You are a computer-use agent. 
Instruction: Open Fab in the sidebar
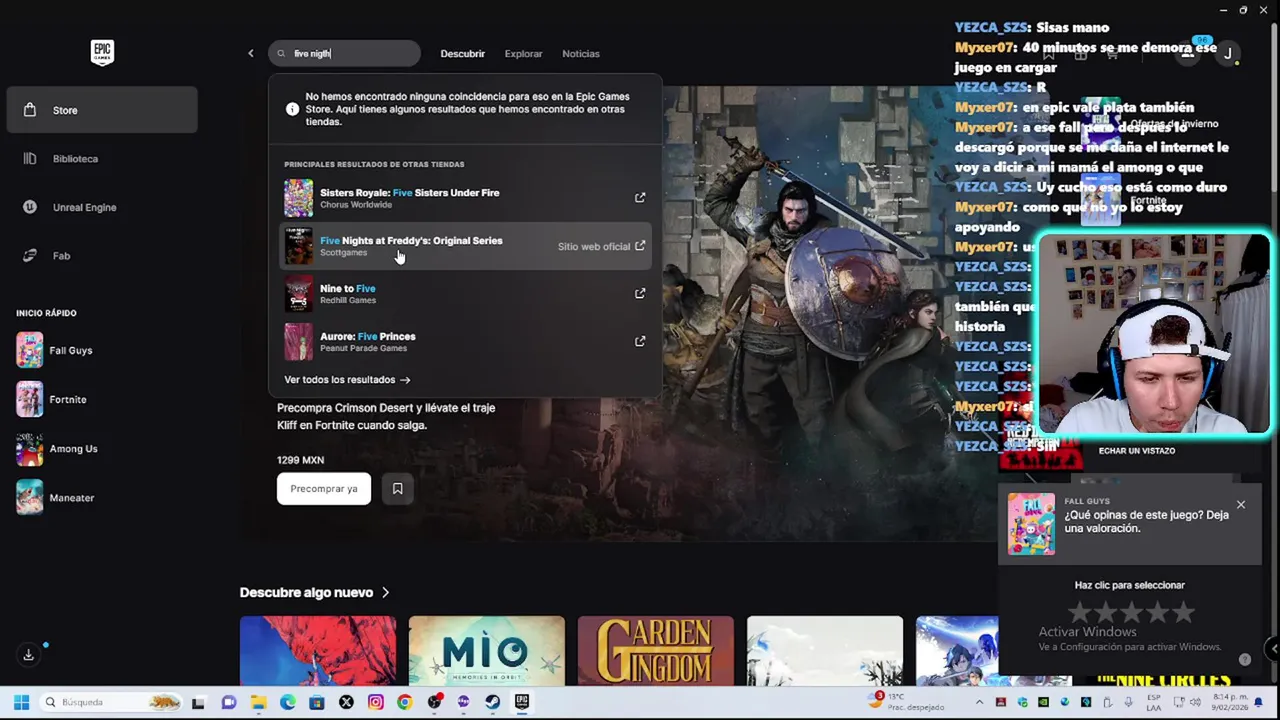pyautogui.click(x=102, y=255)
